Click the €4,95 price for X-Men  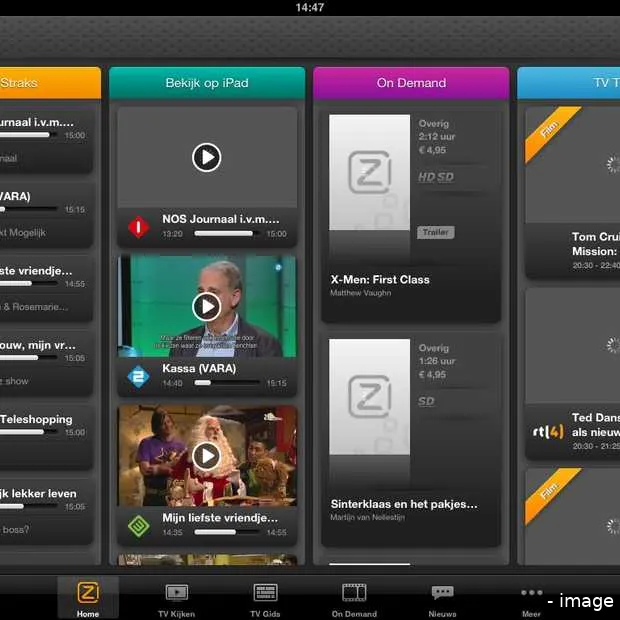(x=432, y=150)
